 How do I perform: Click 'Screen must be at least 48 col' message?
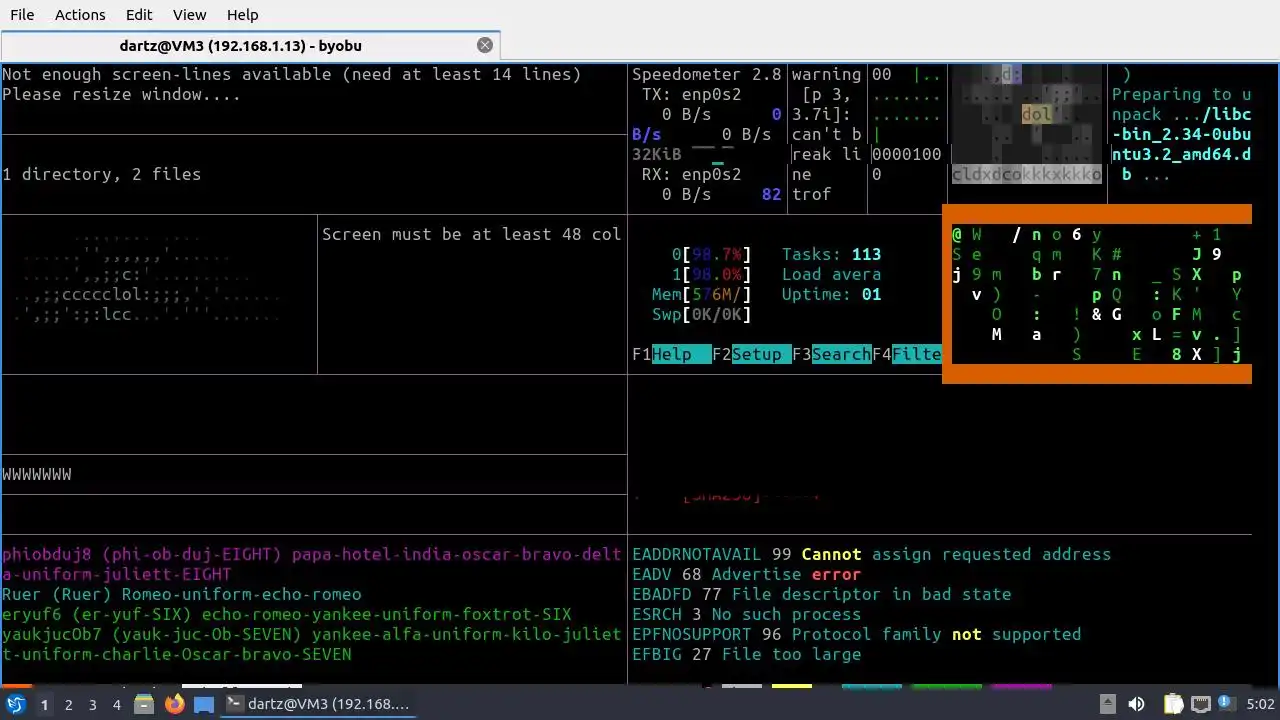(x=471, y=234)
